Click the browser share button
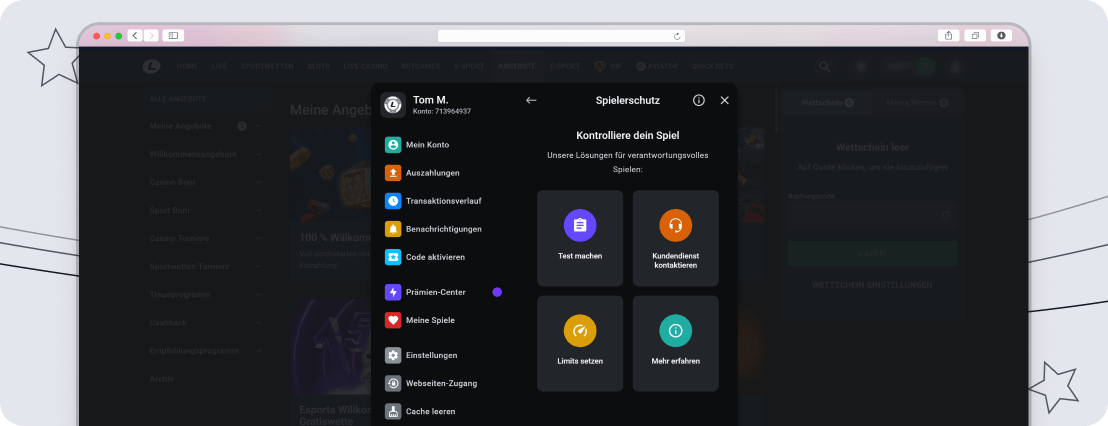 point(948,35)
